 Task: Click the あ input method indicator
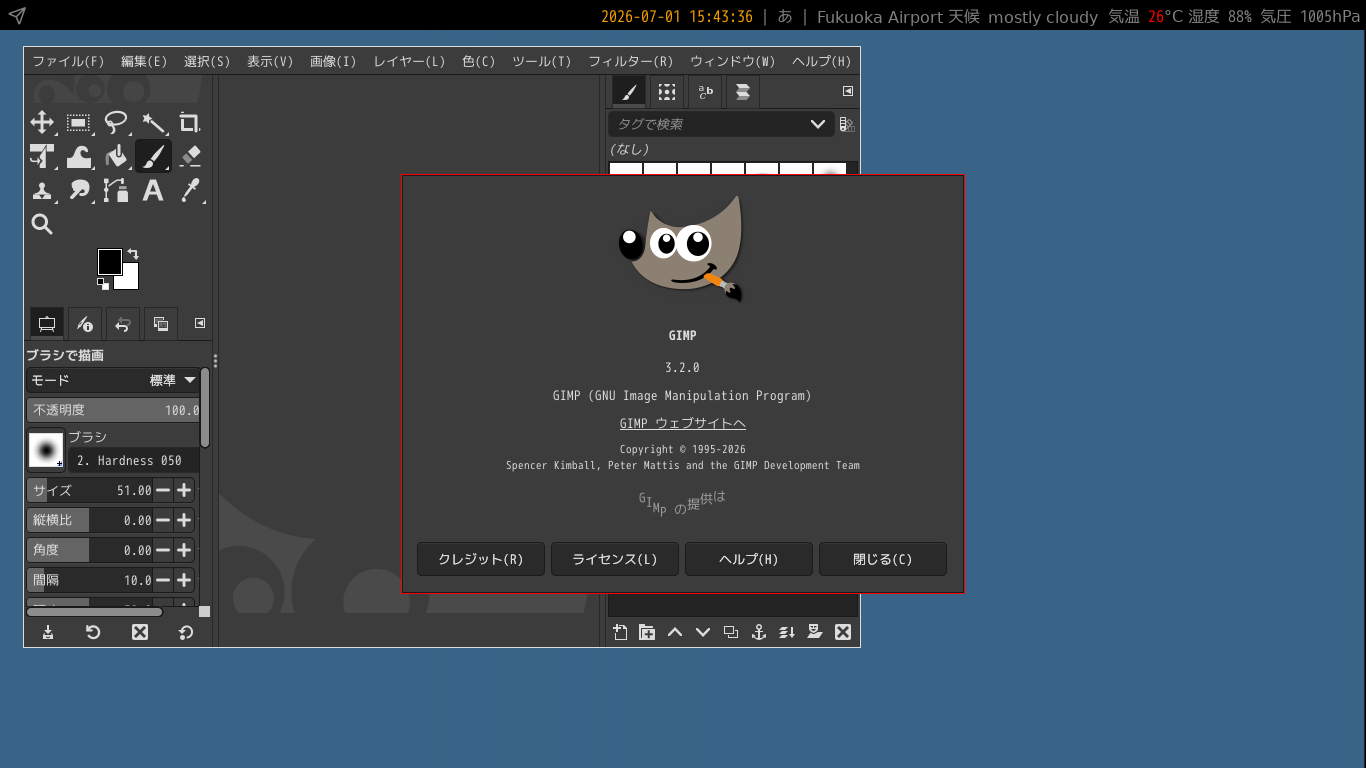point(785,16)
